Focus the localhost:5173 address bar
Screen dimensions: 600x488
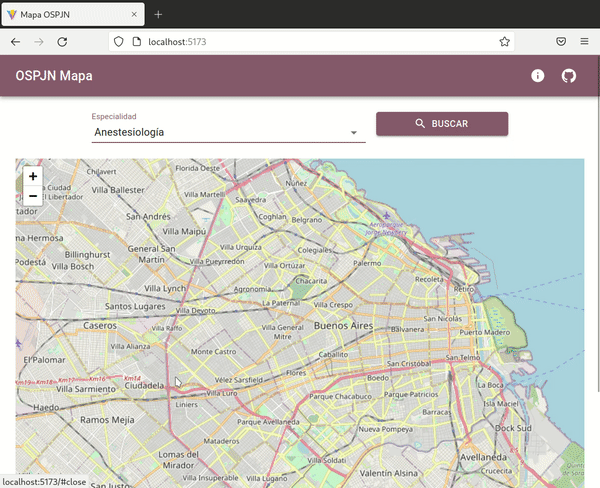312,42
